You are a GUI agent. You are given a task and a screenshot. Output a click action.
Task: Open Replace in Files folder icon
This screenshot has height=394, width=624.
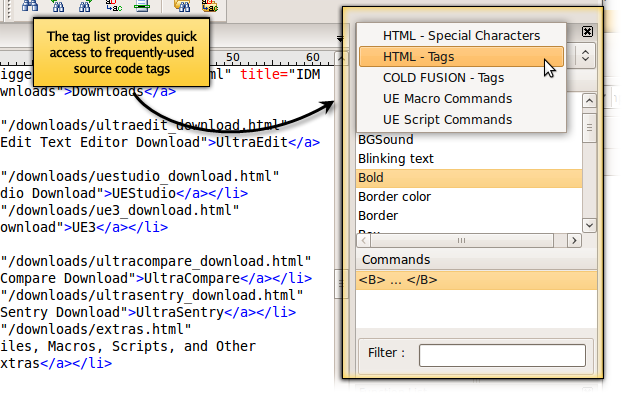[209, 6]
